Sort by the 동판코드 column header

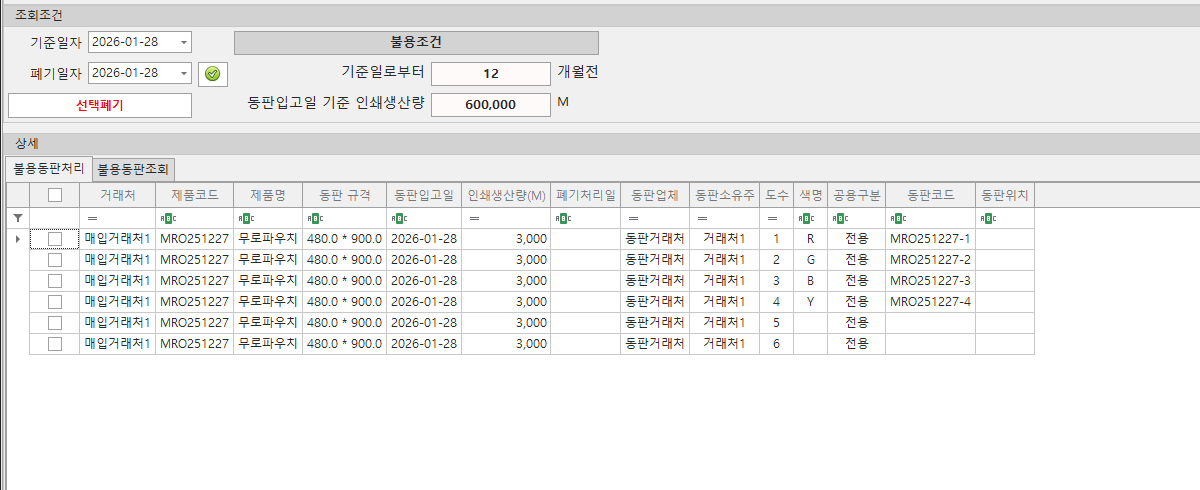pos(930,195)
